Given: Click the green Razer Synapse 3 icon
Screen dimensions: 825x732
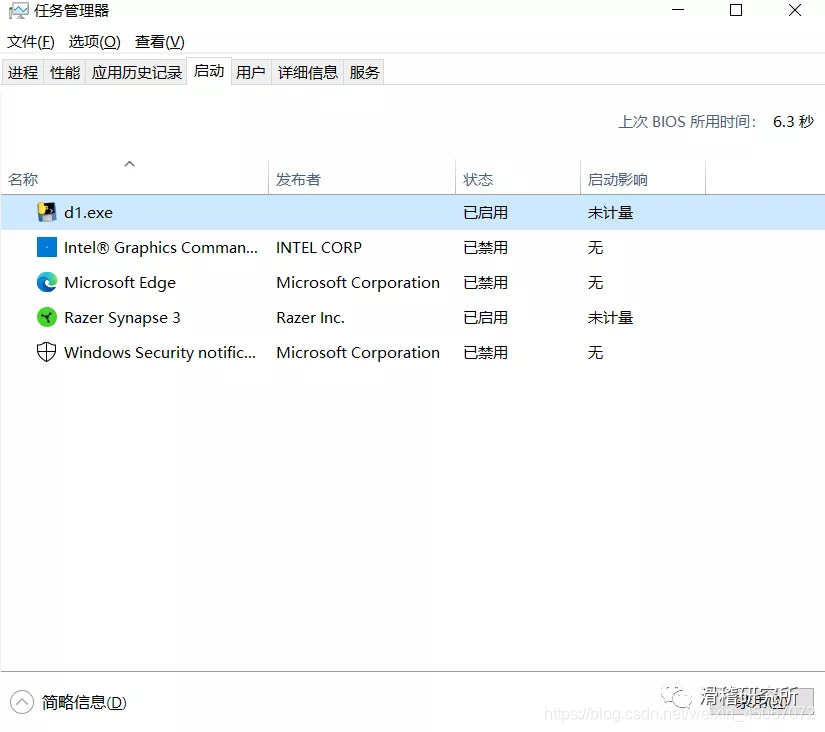Looking at the screenshot, I should click(46, 317).
